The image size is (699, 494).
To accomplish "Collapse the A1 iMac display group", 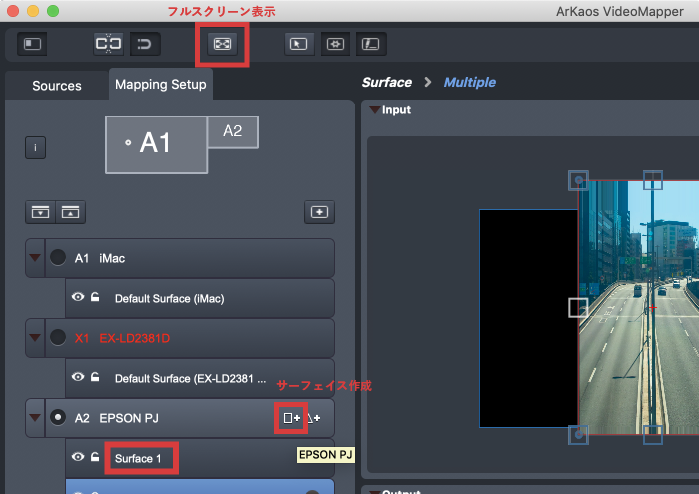I will pos(35,257).
